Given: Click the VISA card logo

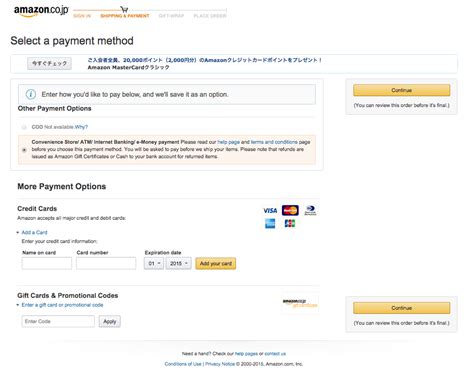Looking at the screenshot, I should 270,210.
